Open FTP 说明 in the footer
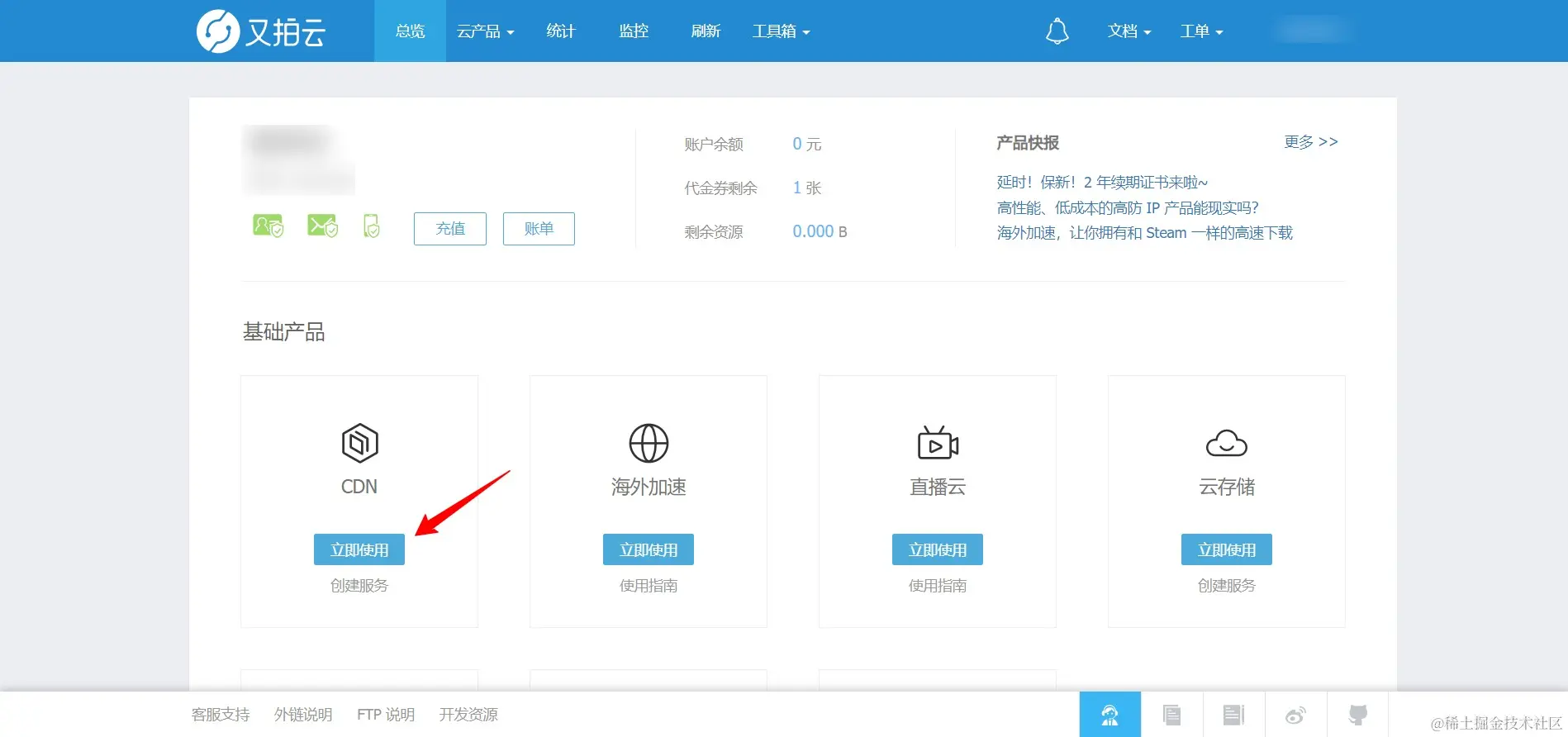1568x737 pixels. 386,715
